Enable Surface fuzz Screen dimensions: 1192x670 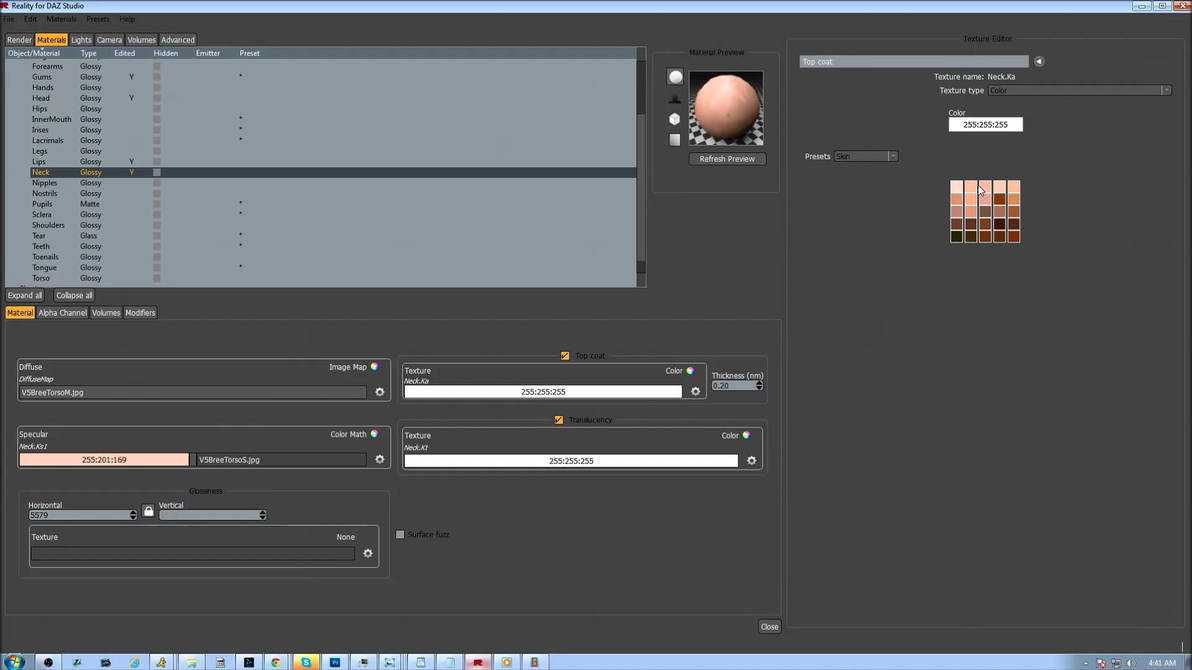coord(400,534)
